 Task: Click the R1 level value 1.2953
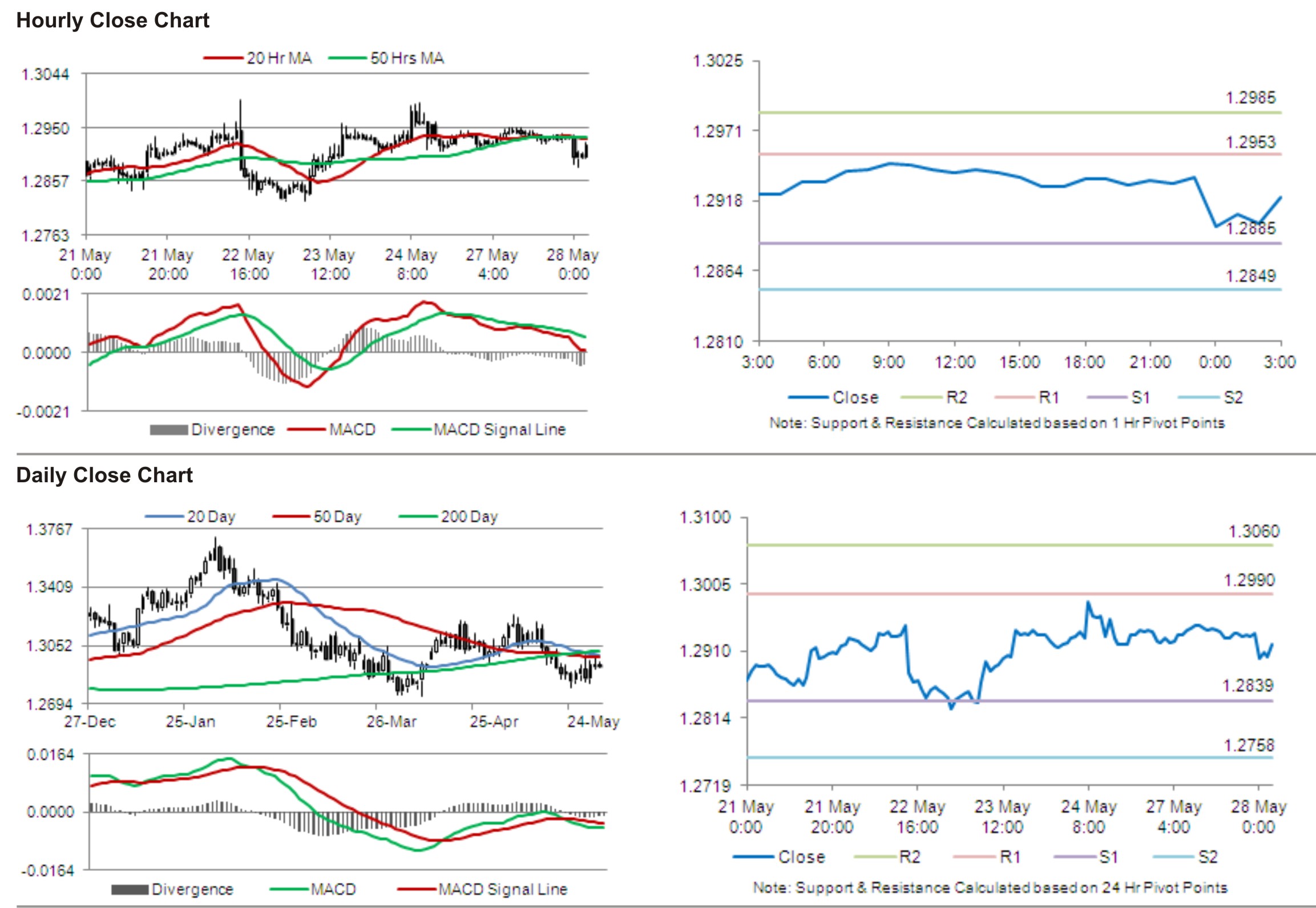tap(1250, 142)
